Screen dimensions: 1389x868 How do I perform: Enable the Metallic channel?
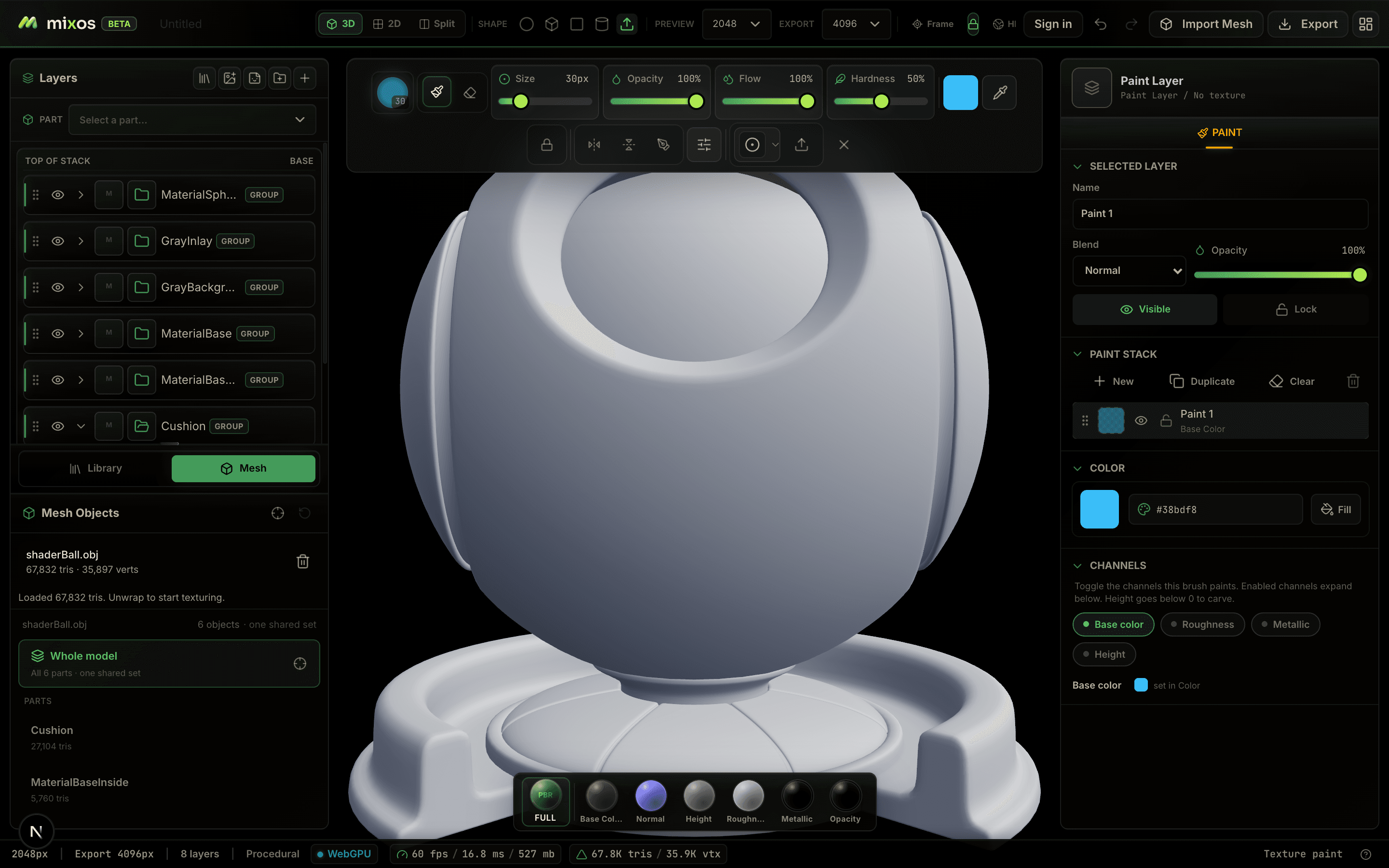click(x=1285, y=624)
